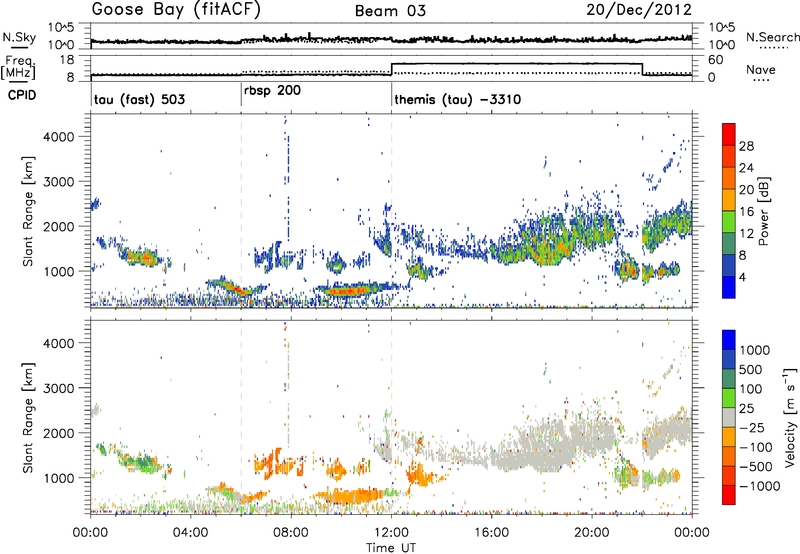Click the 'Beam 03' label

click(x=390, y=11)
